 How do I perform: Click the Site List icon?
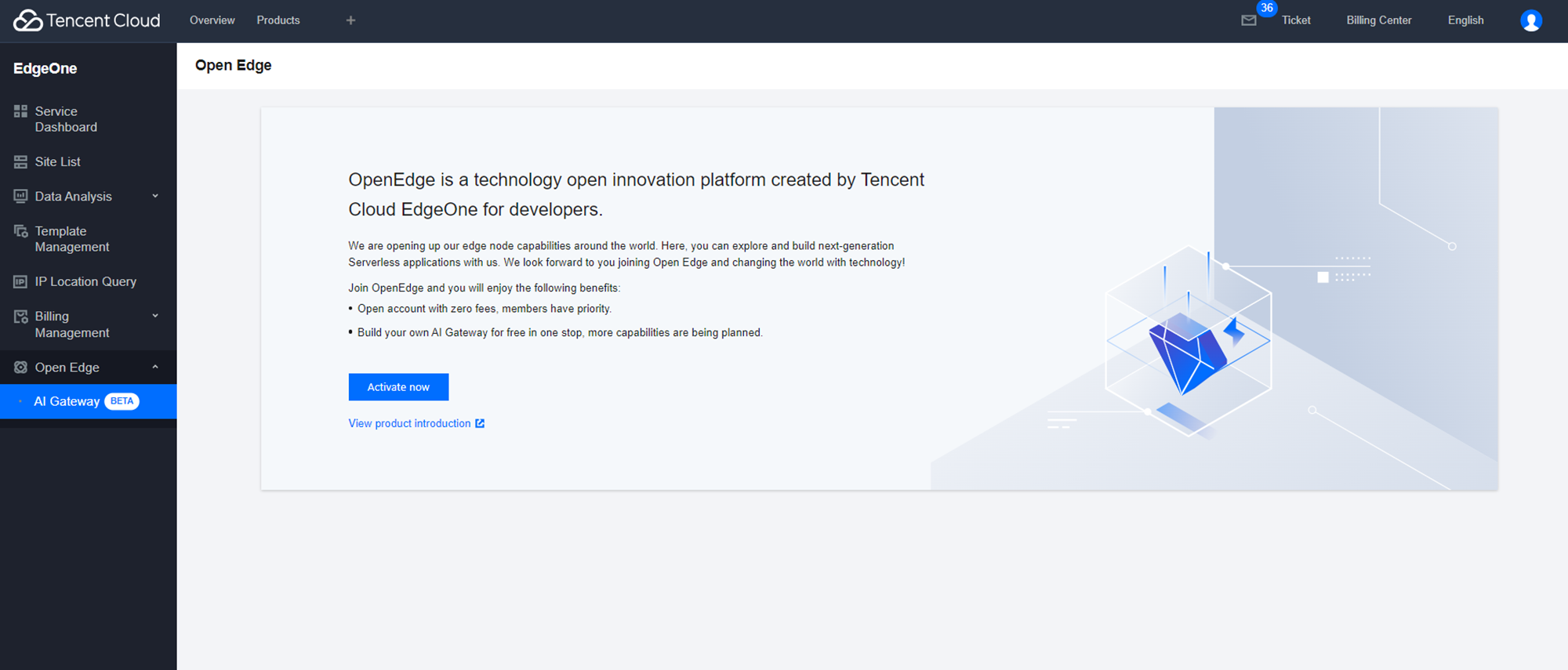click(20, 162)
